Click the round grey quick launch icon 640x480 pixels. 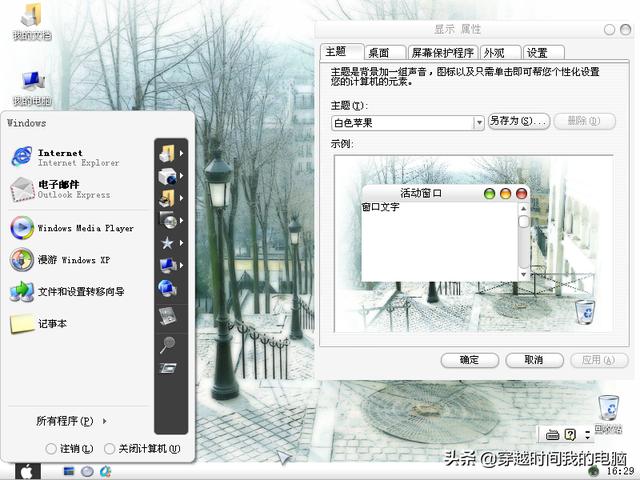point(87,471)
